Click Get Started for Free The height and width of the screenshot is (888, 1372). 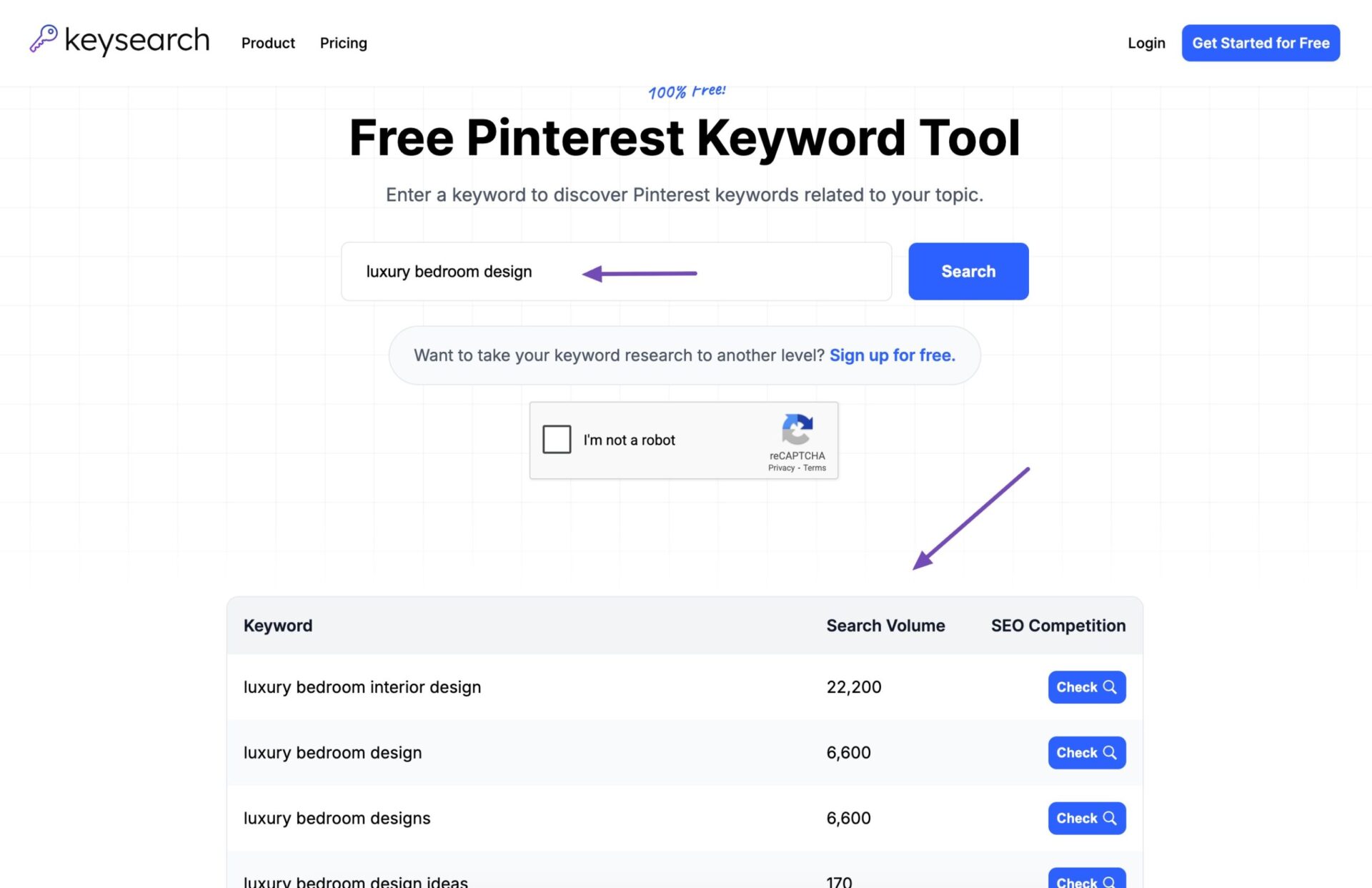1261,43
